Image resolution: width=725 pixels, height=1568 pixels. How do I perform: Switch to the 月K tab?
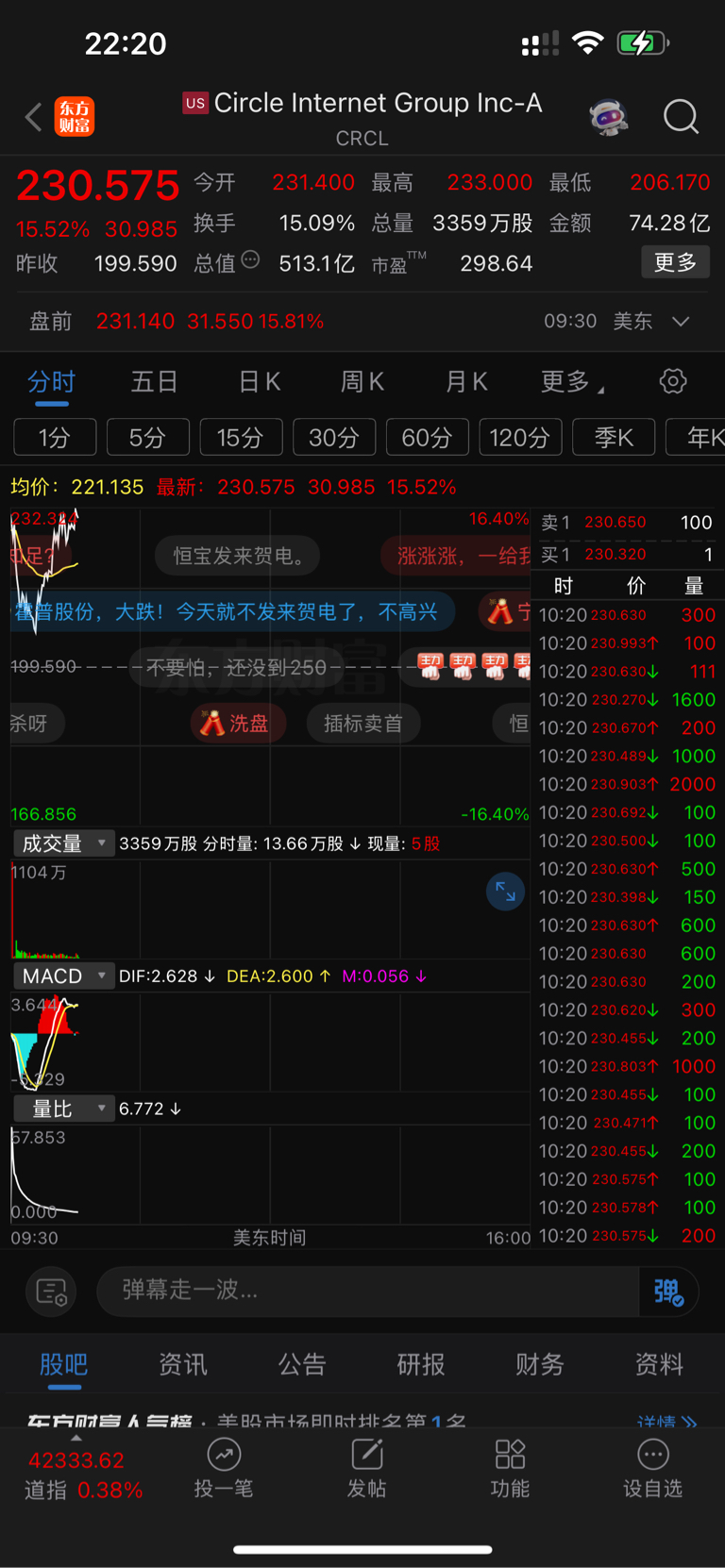466,381
